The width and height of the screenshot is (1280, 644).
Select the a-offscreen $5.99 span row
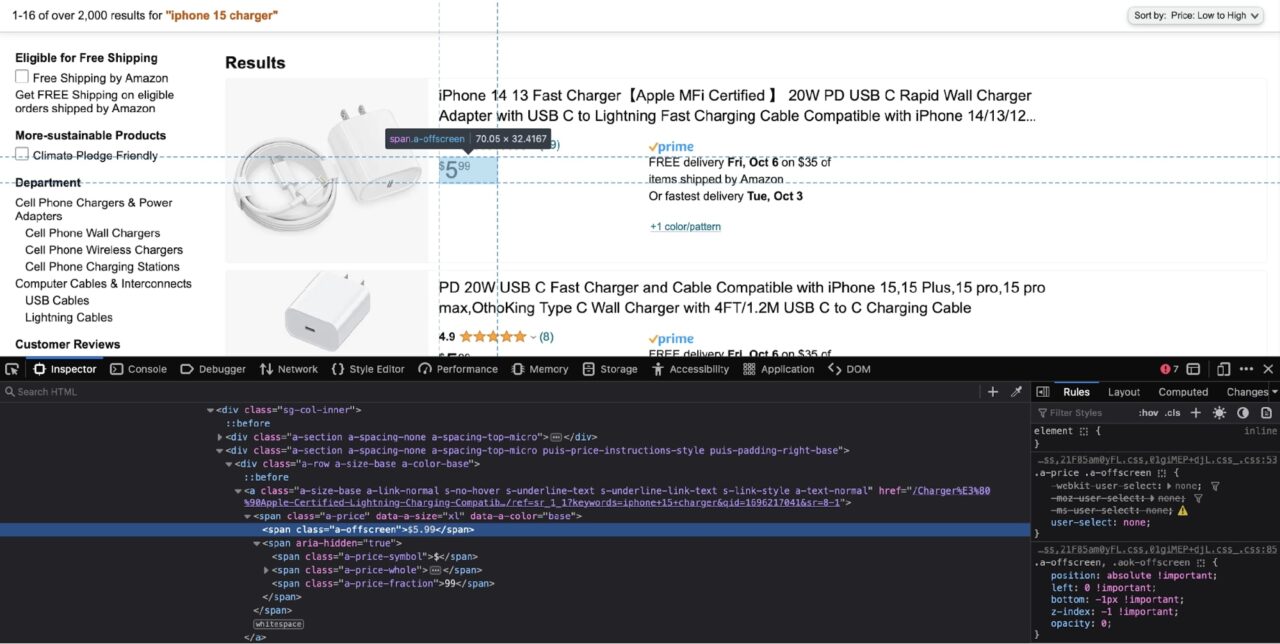(x=515, y=530)
